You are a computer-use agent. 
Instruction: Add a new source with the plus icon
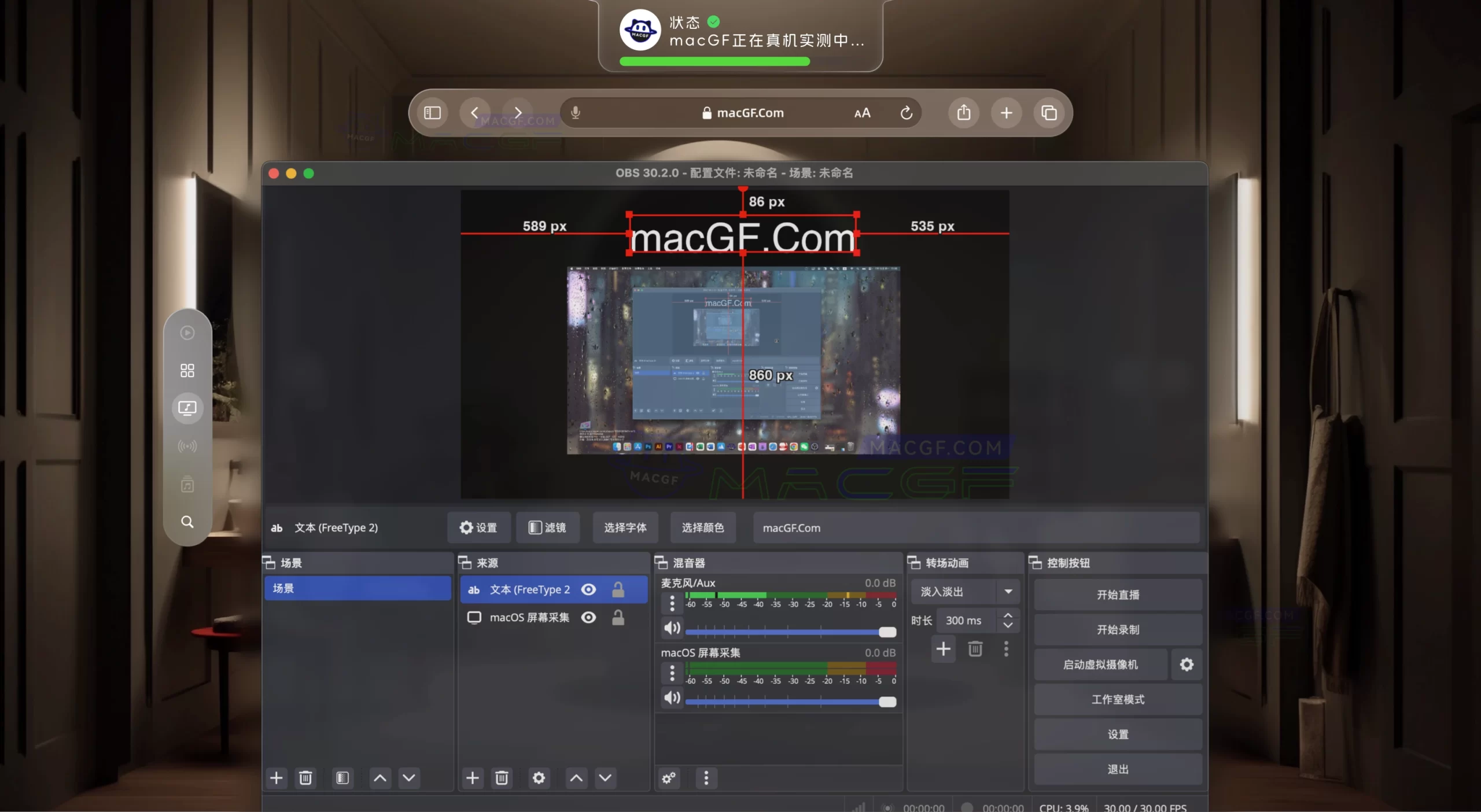[473, 778]
